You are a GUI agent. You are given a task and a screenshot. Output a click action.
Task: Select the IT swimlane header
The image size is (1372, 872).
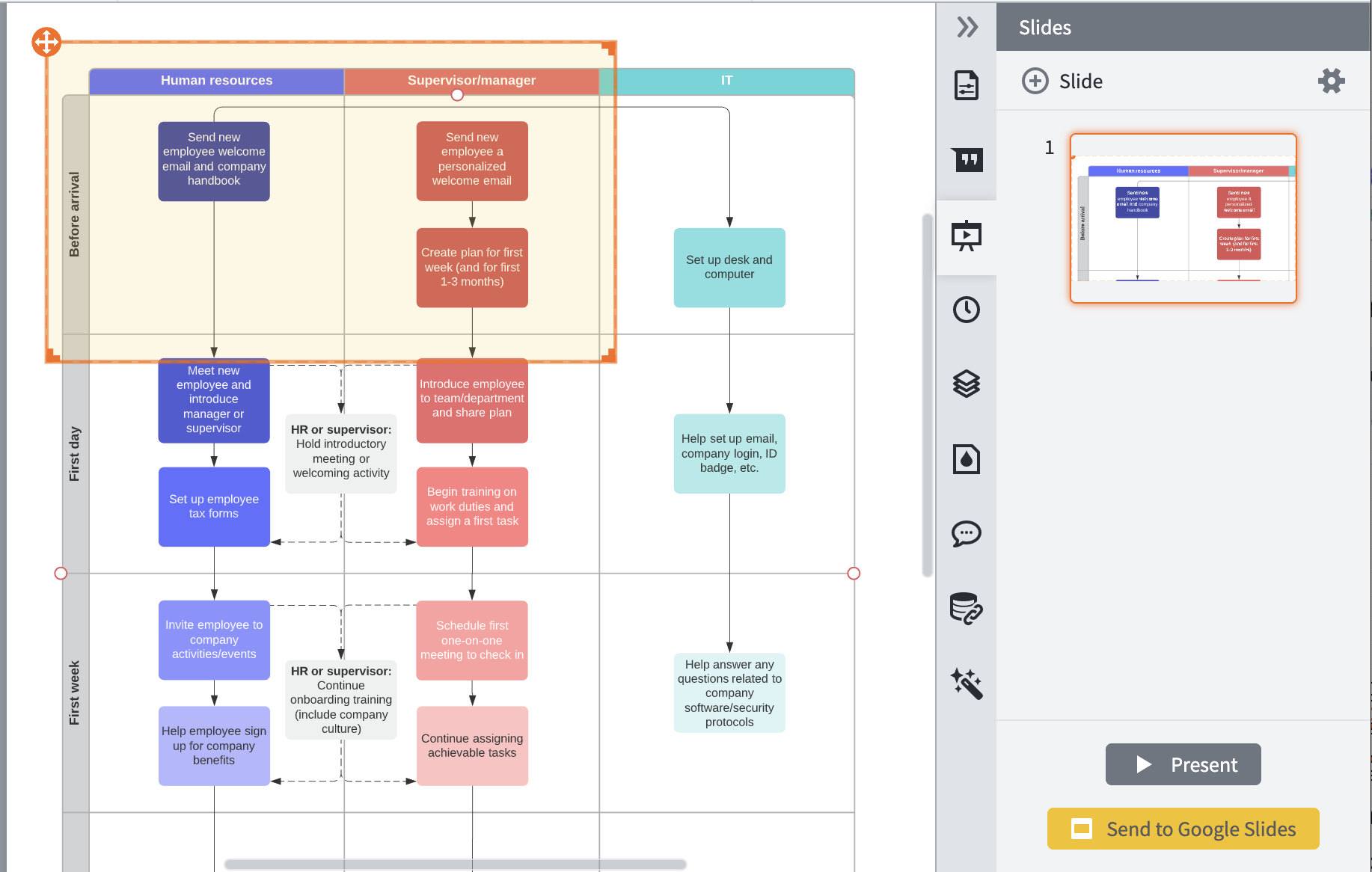pos(727,81)
